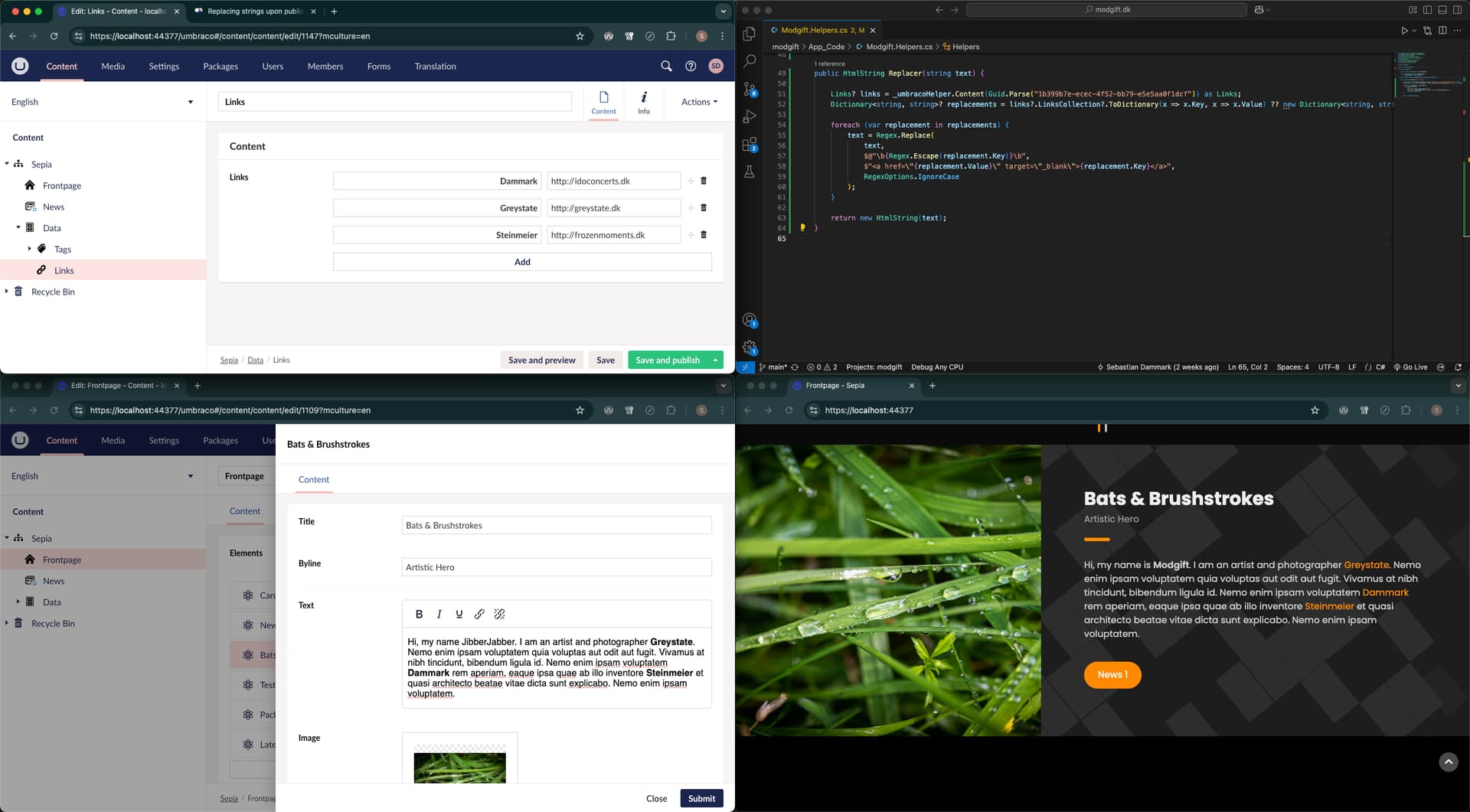Open Info tab icon in Links editor
Image resolution: width=1470 pixels, height=812 pixels.
tap(644, 102)
